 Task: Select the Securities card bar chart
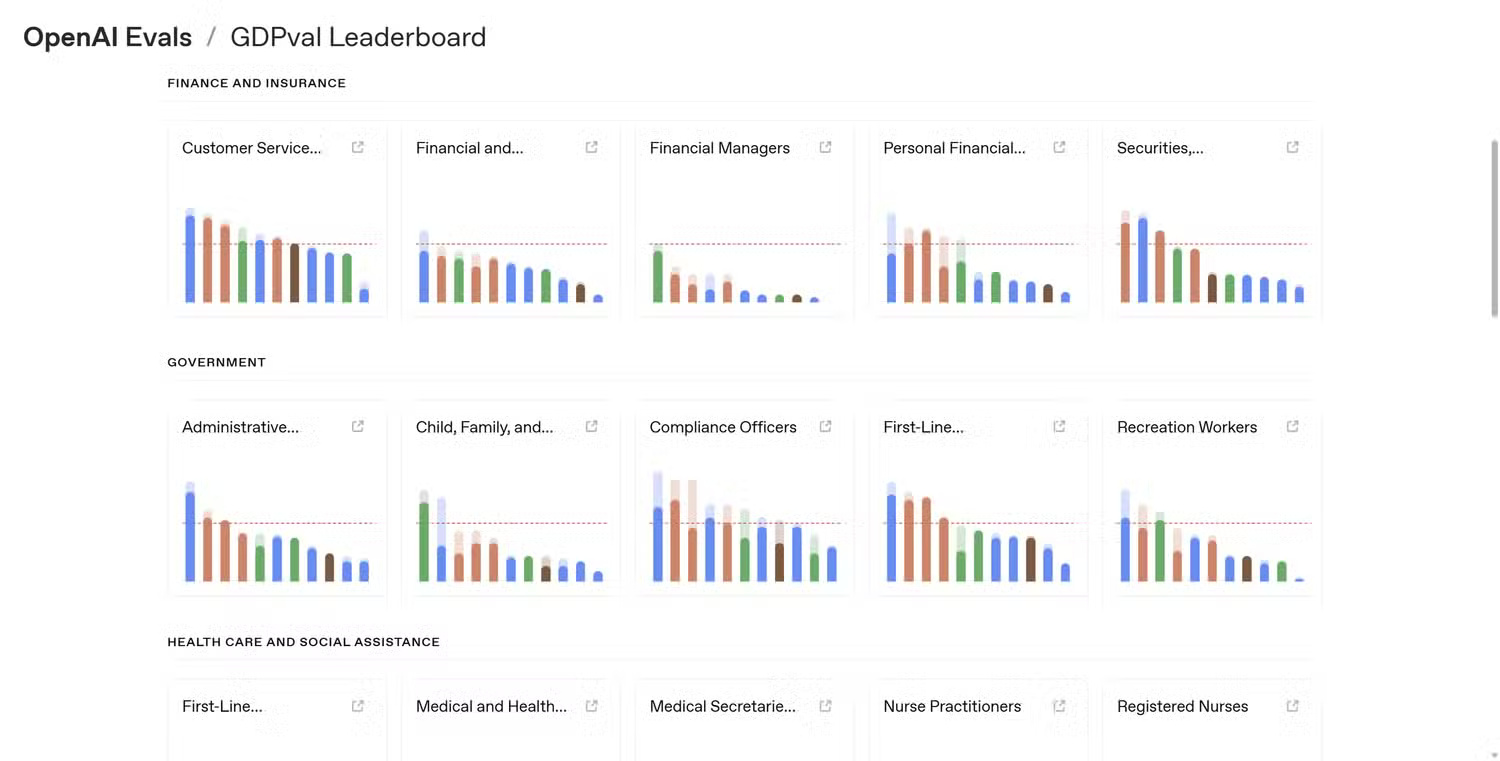[x=1210, y=255]
